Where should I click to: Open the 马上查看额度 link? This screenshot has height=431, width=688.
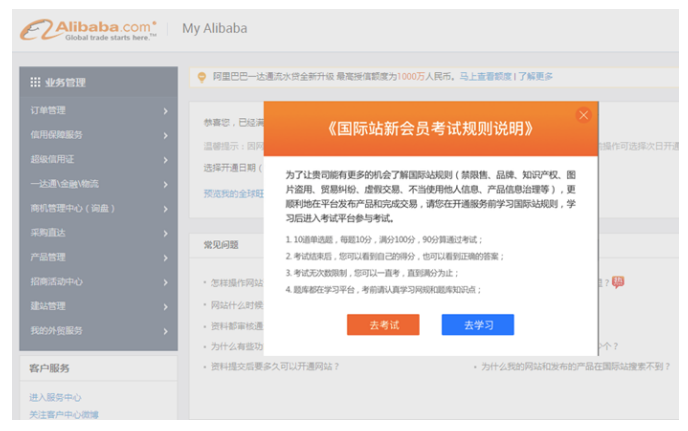click(x=486, y=76)
